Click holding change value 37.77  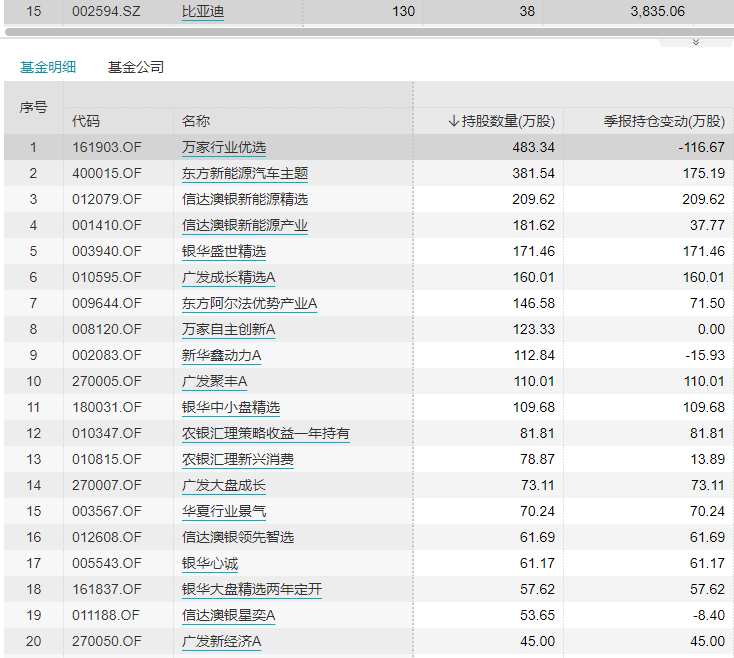707,226
